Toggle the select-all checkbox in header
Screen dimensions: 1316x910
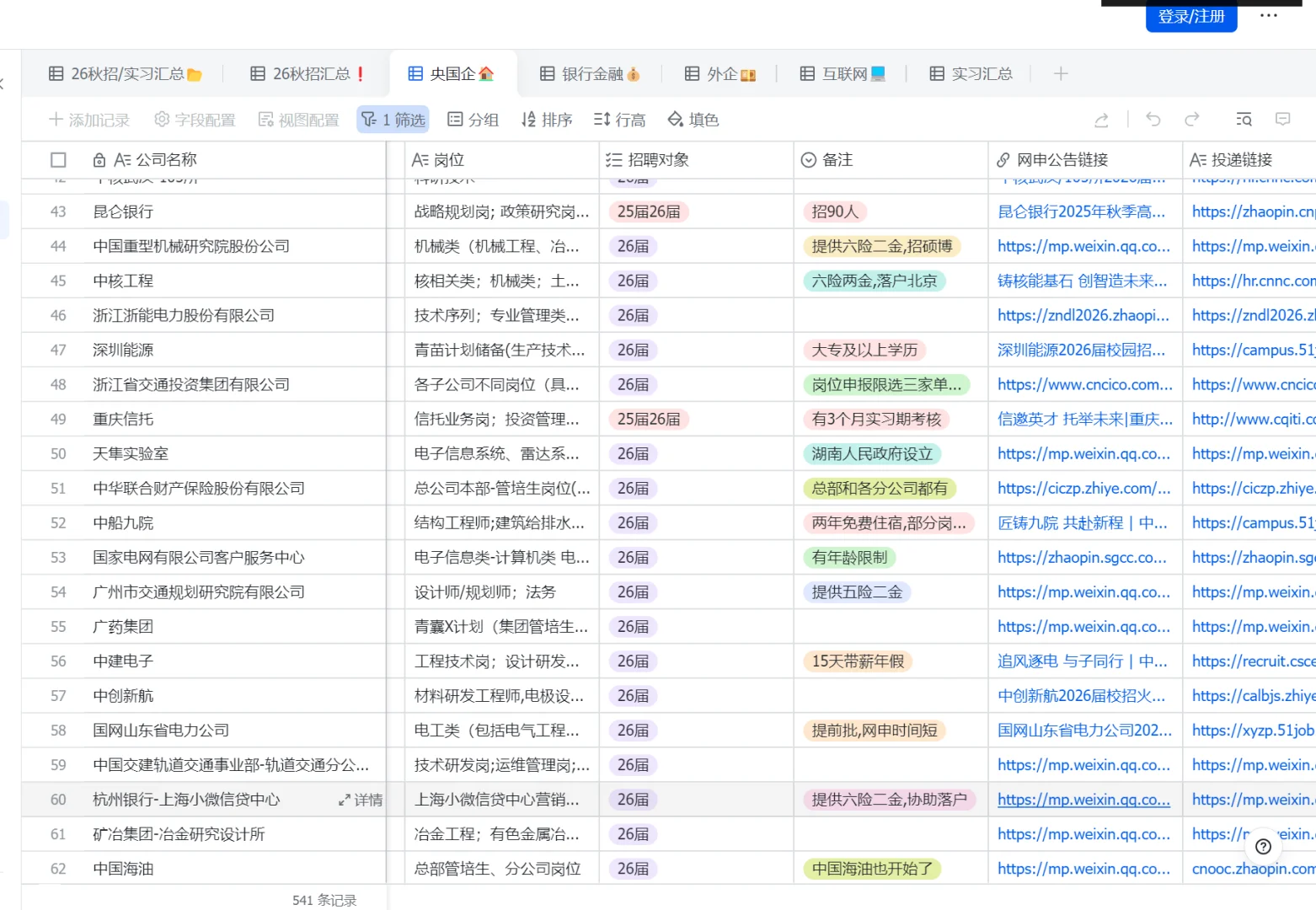tap(58, 160)
